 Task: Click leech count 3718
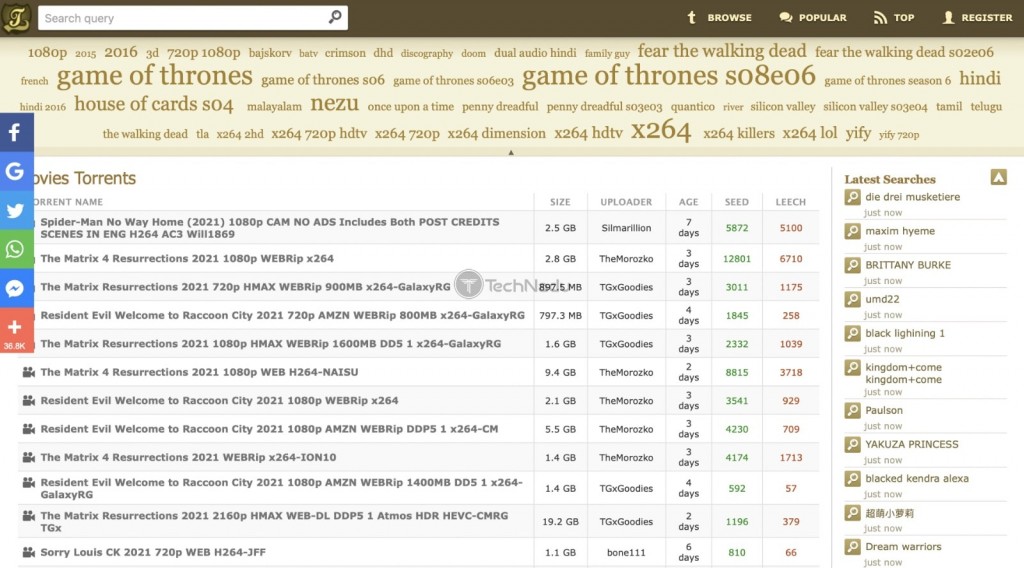[x=791, y=372]
